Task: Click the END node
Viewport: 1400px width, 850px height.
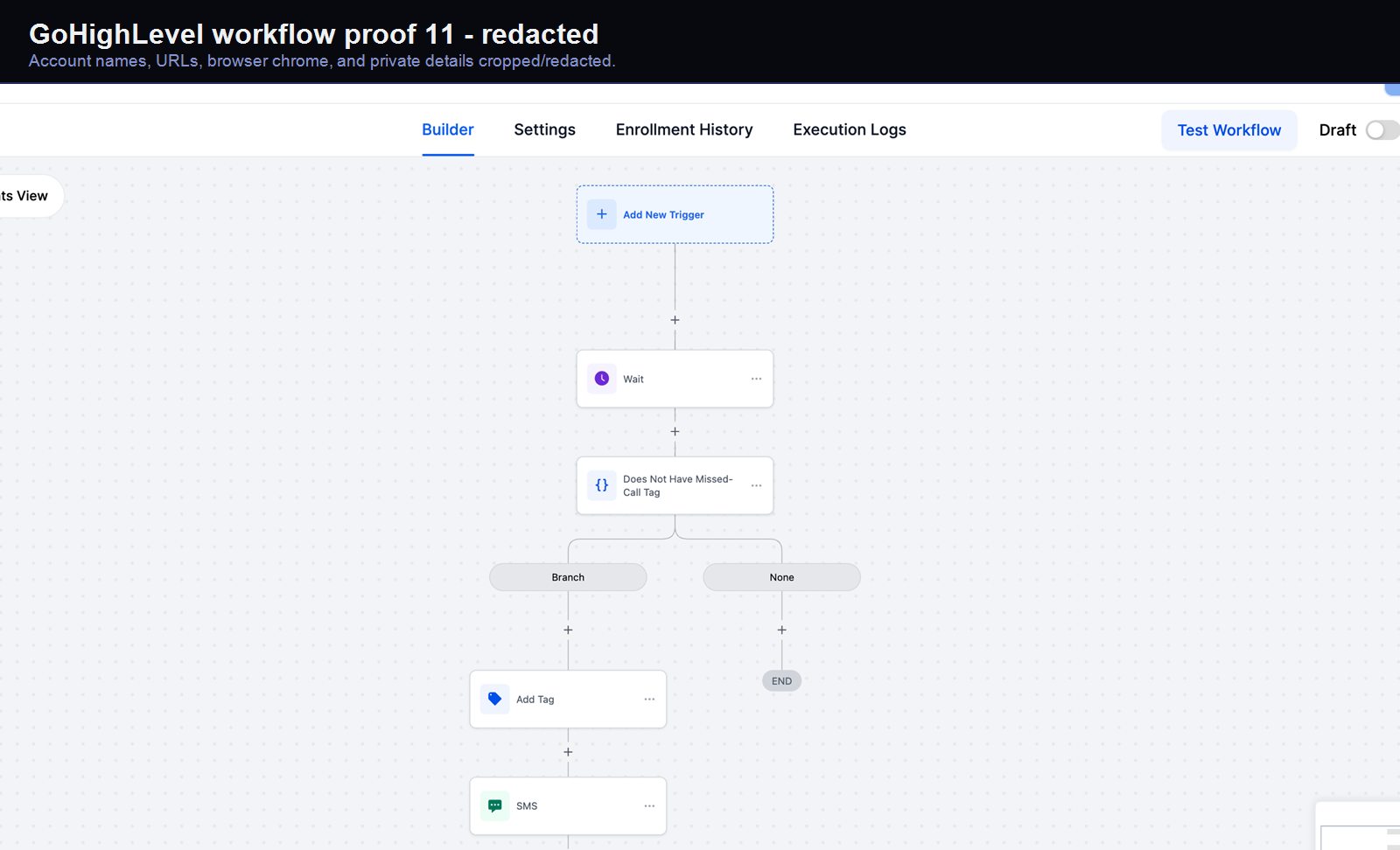Action: [x=781, y=681]
